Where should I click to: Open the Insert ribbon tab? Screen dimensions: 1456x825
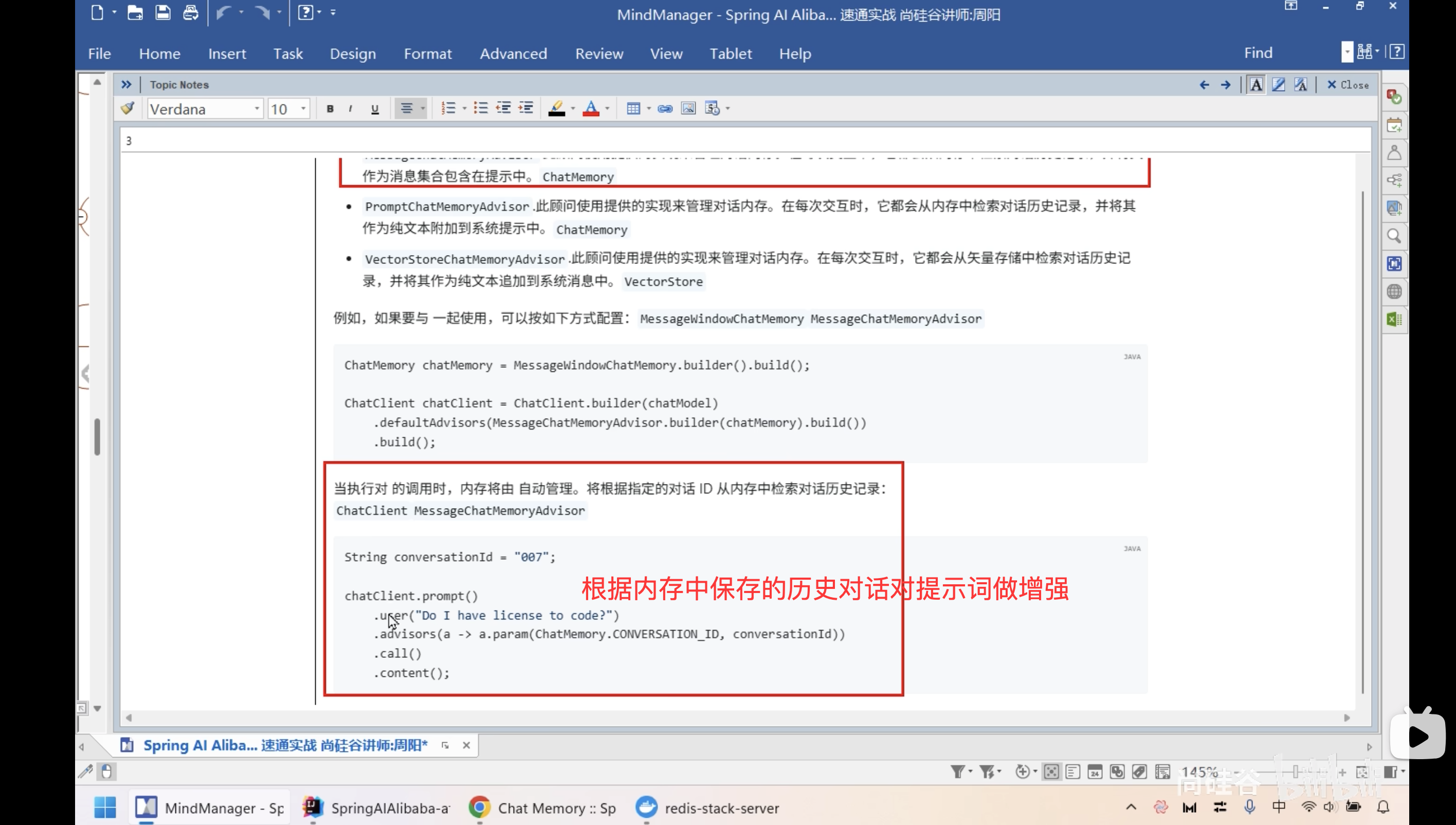[227, 53]
